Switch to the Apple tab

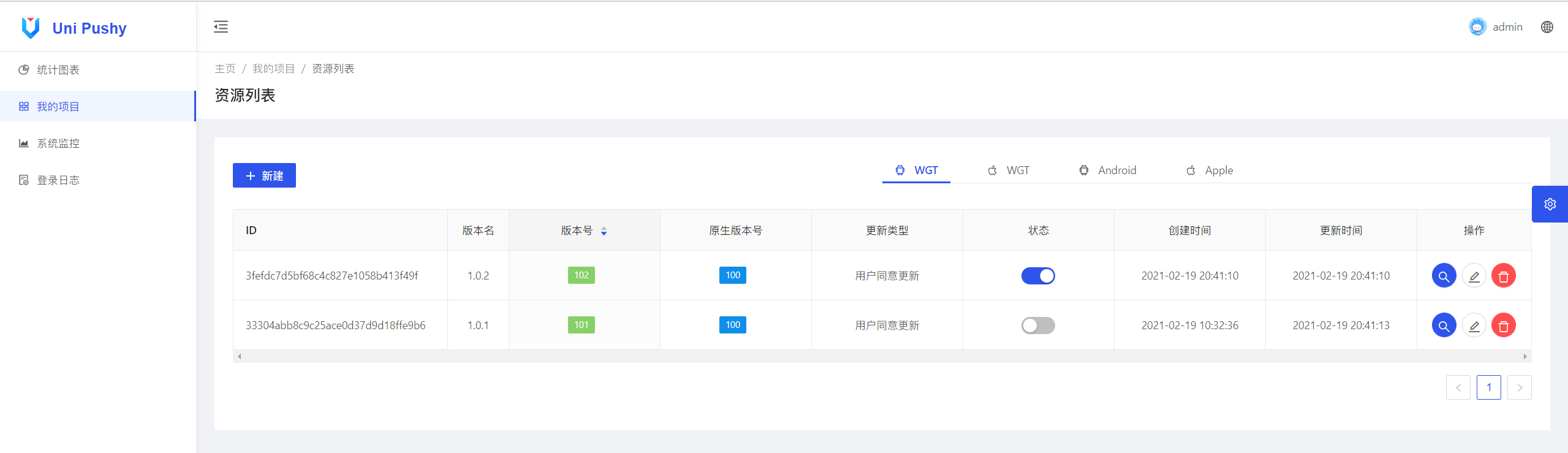1210,170
